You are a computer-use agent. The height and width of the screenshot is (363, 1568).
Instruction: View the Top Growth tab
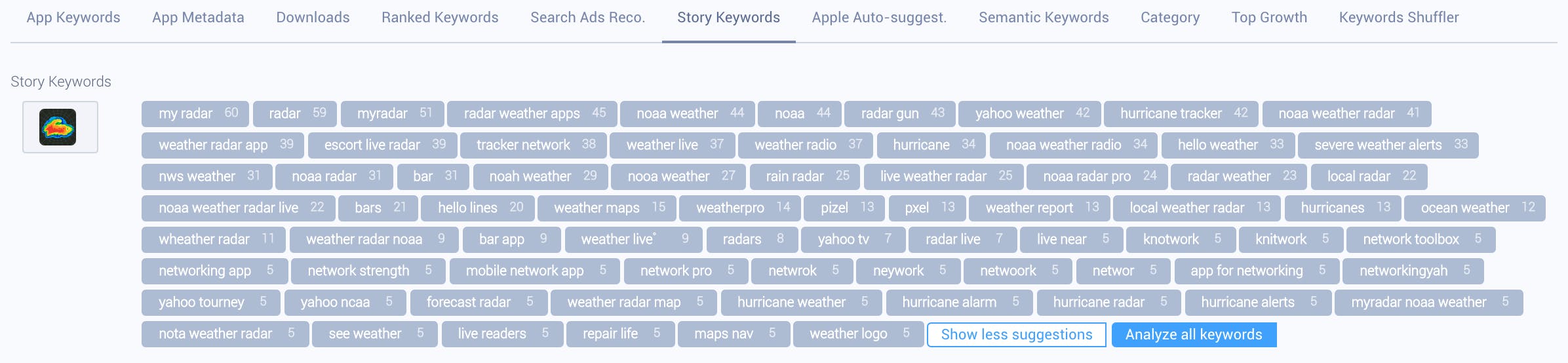coord(1269,18)
